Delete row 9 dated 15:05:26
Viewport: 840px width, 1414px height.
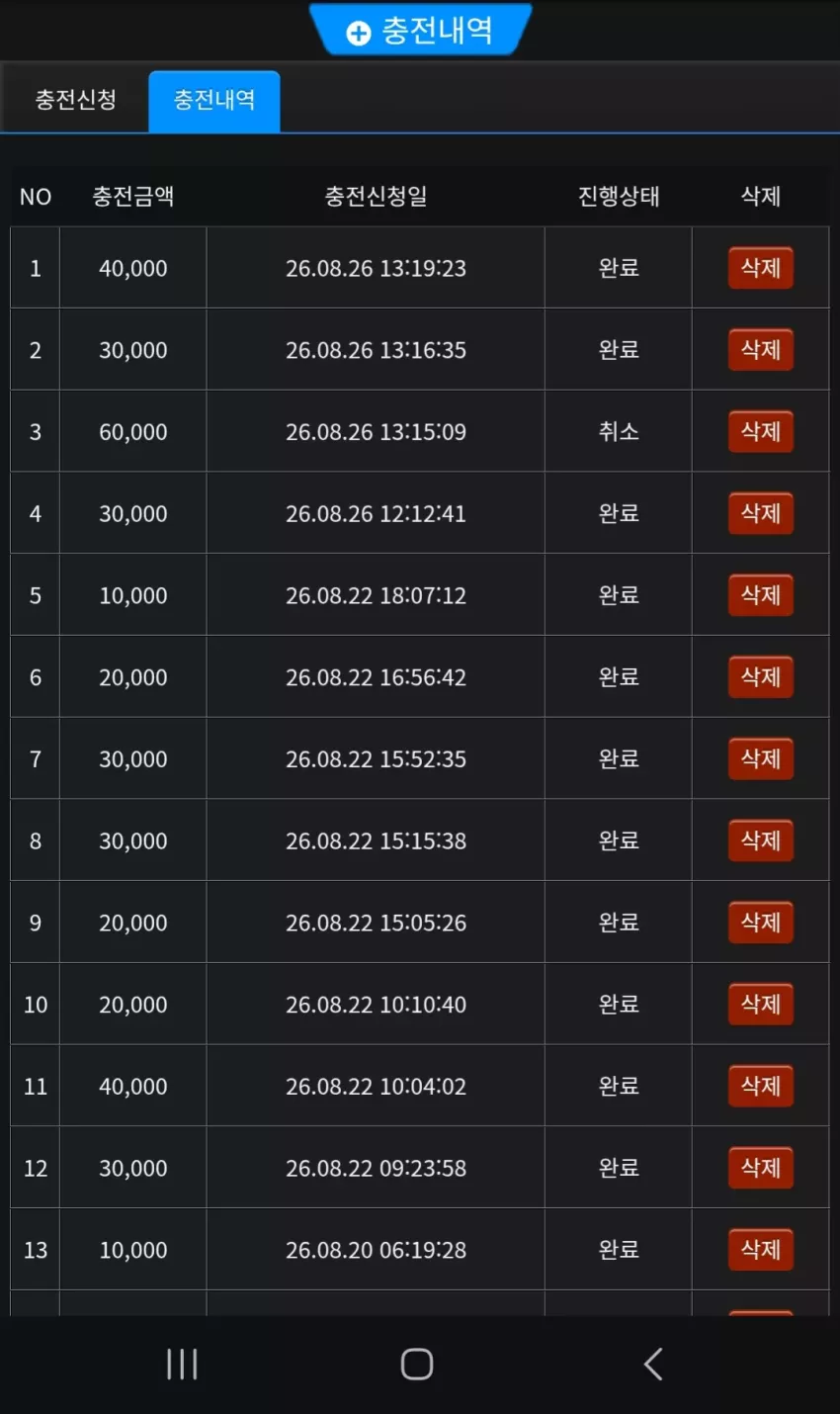761,923
